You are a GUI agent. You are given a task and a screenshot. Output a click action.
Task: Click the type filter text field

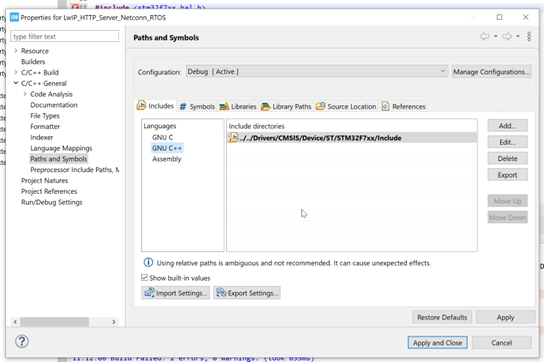click(65, 36)
